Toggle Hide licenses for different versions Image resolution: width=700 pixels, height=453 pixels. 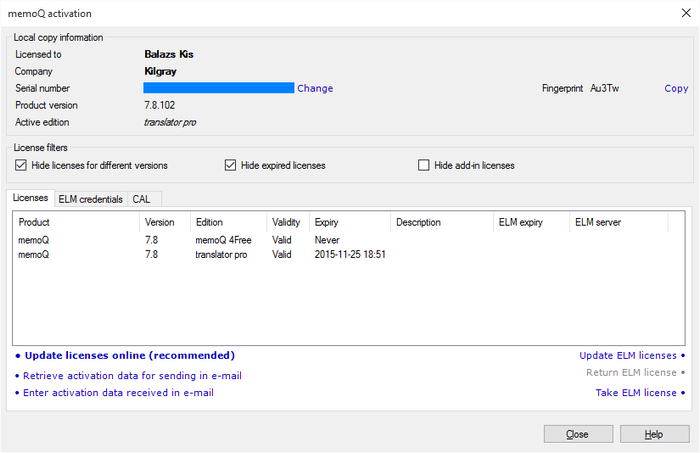point(21,165)
